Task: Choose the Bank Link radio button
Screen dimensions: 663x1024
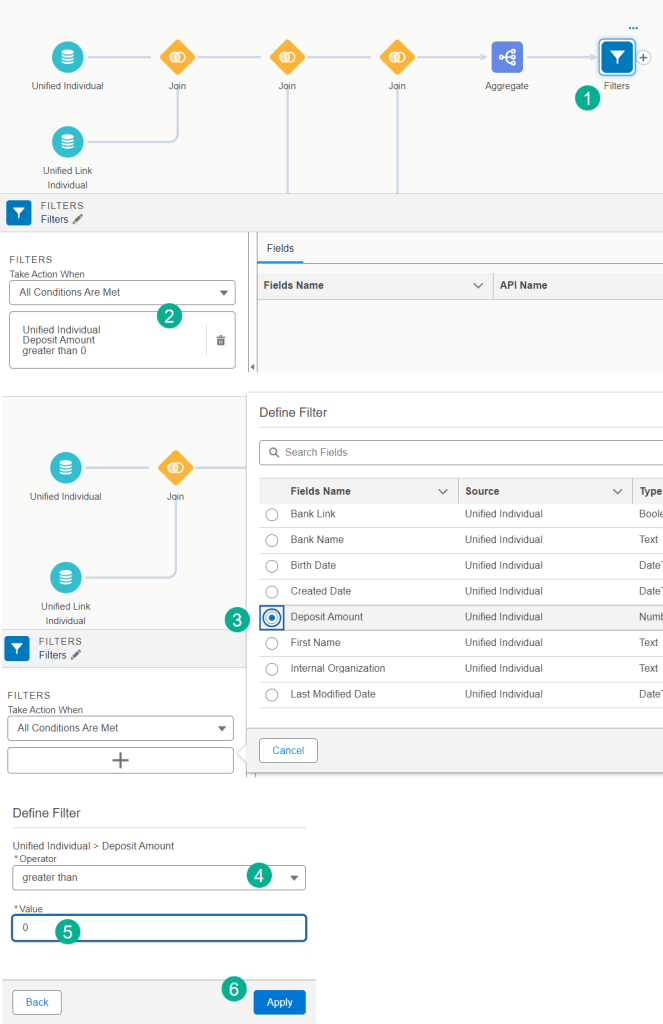Action: [x=271, y=514]
